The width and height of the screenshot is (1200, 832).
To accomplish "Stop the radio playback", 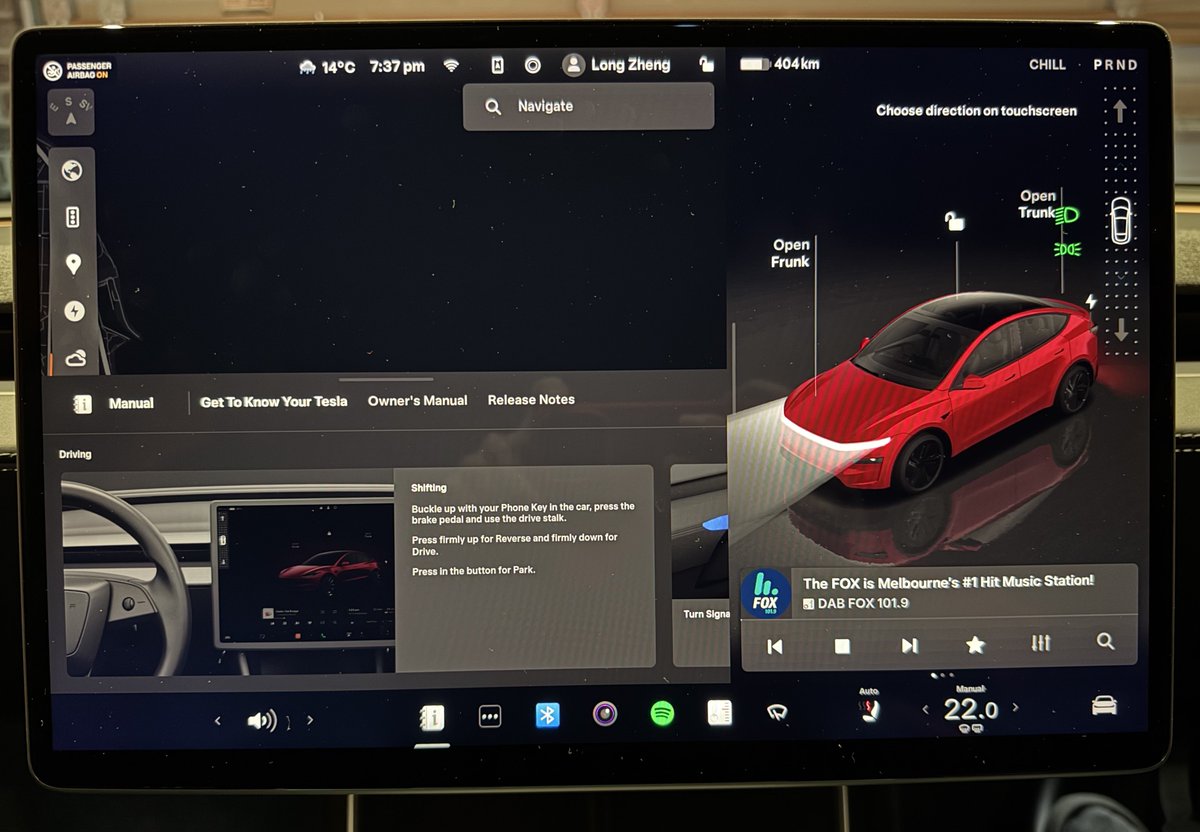I will (x=842, y=646).
